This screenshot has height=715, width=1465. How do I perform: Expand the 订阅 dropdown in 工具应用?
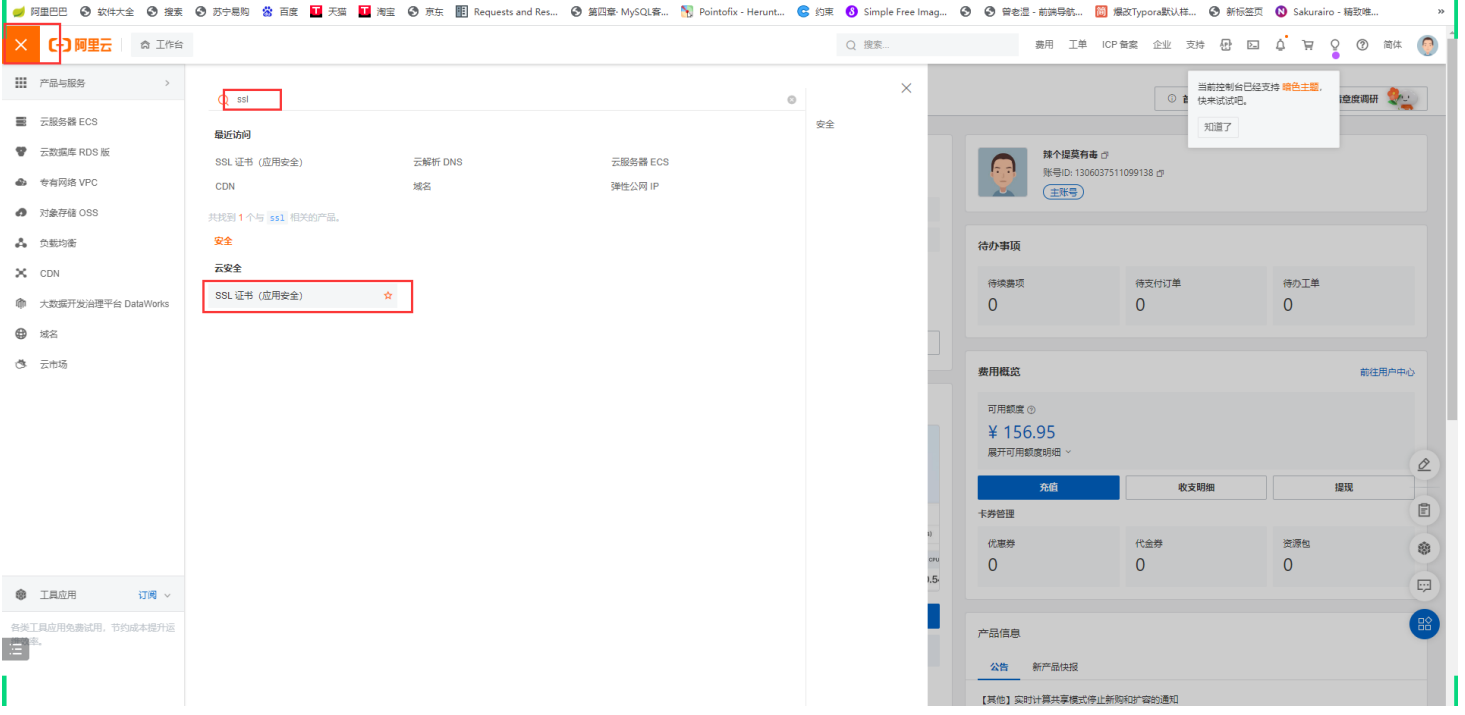pyautogui.click(x=154, y=595)
